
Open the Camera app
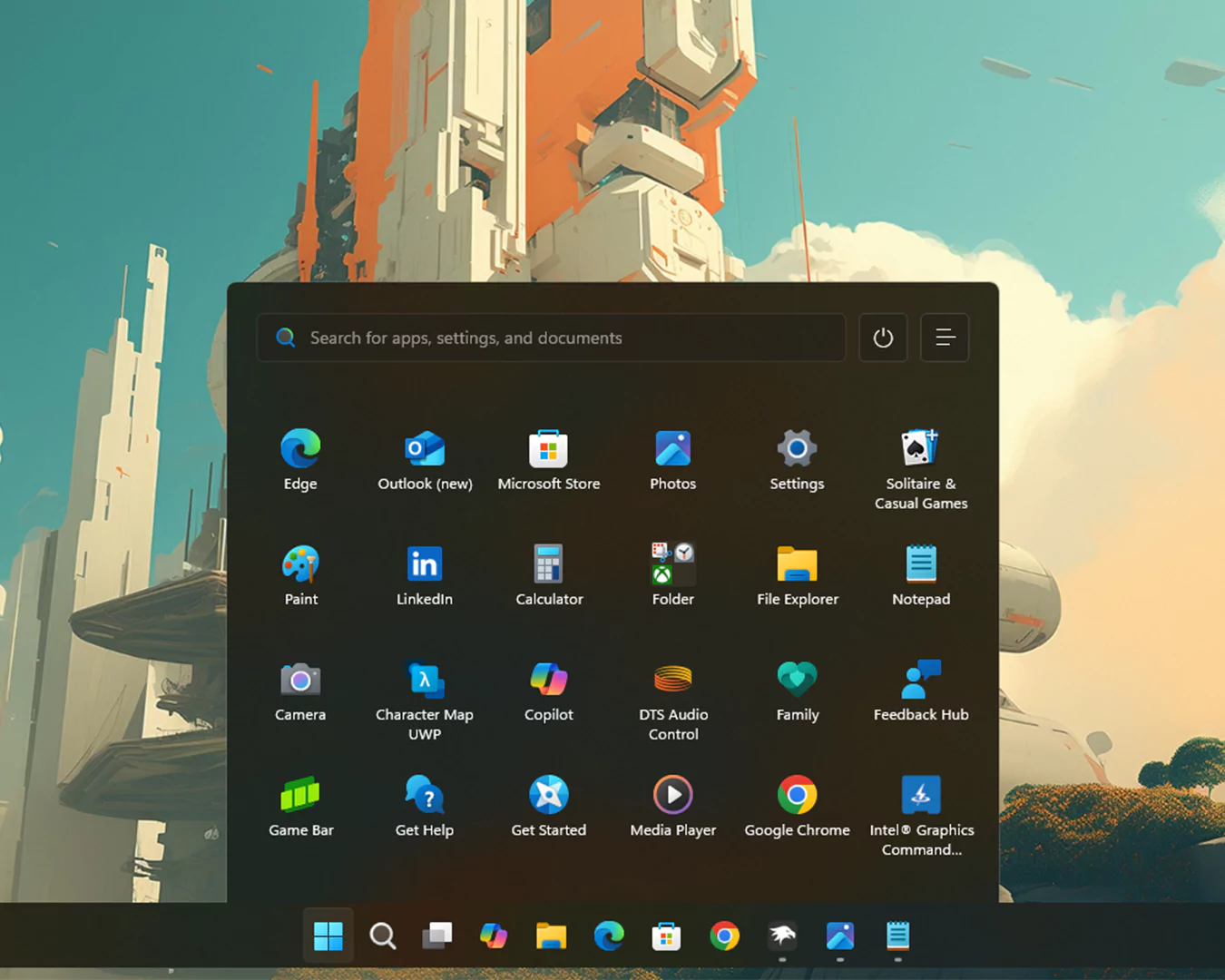coord(300,691)
